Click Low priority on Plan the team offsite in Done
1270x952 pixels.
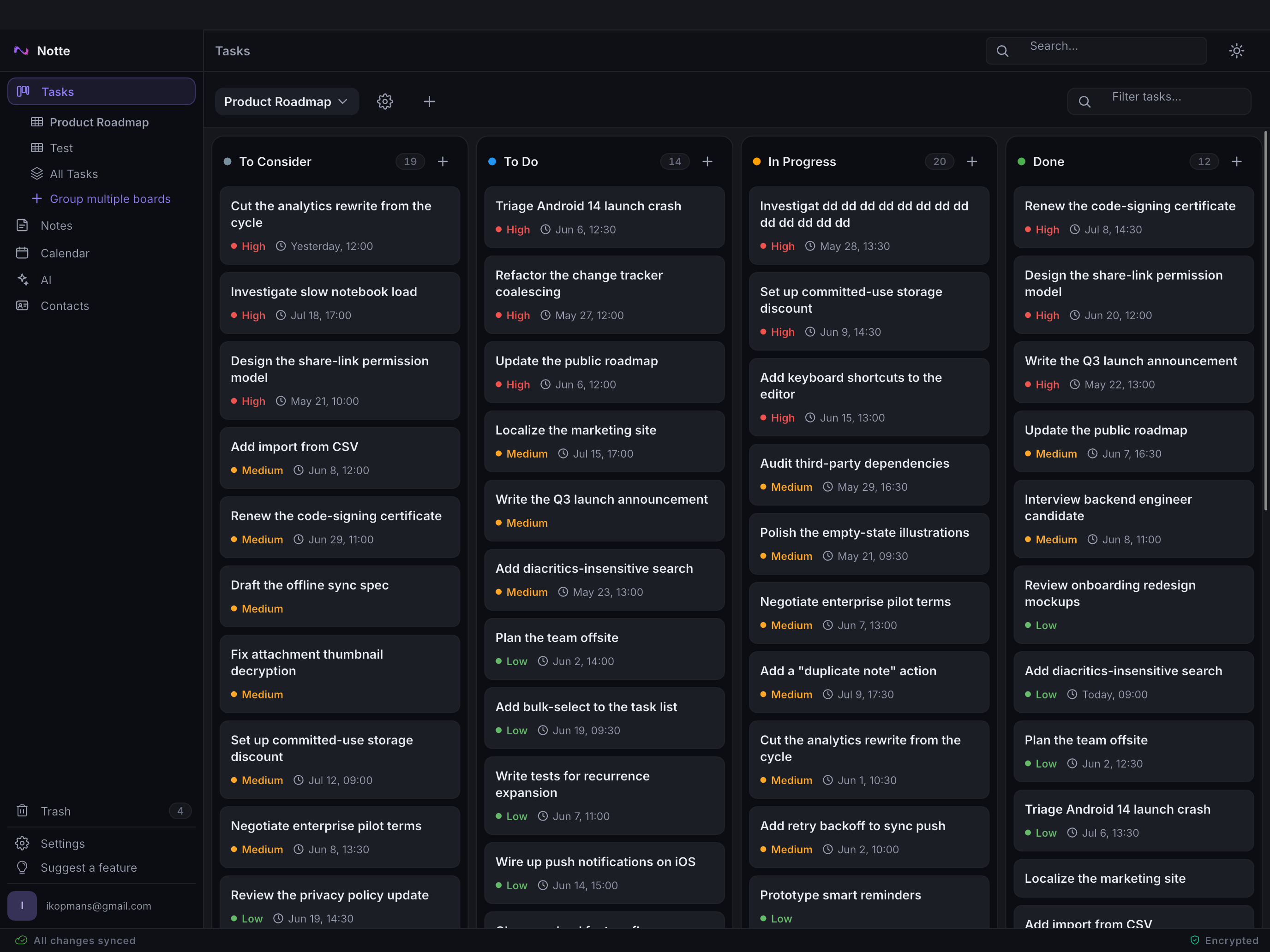coord(1040,764)
